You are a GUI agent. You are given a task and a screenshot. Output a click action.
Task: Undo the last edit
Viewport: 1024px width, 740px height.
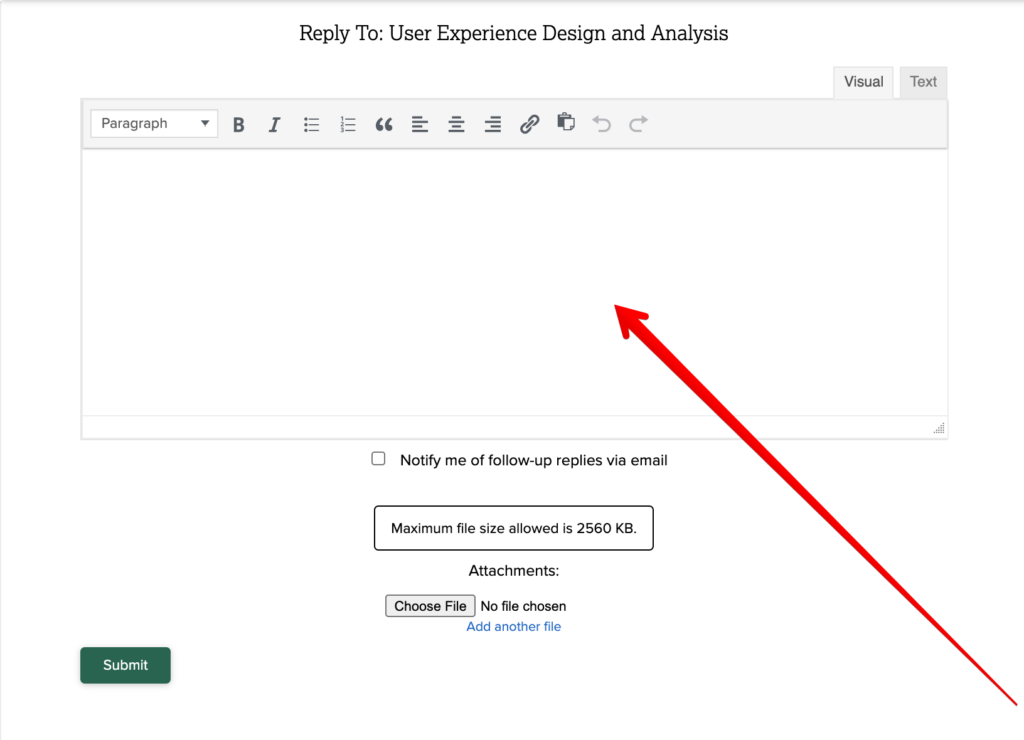coord(601,123)
